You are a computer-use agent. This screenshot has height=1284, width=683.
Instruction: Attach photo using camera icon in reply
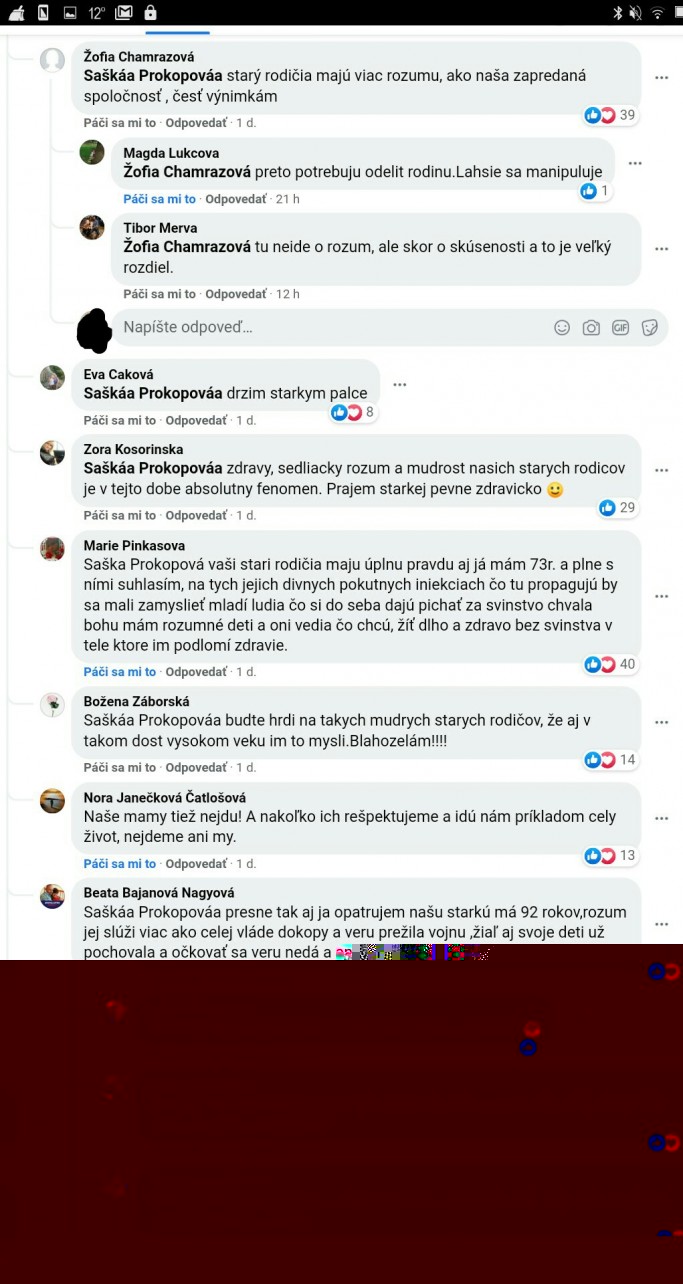pos(591,327)
